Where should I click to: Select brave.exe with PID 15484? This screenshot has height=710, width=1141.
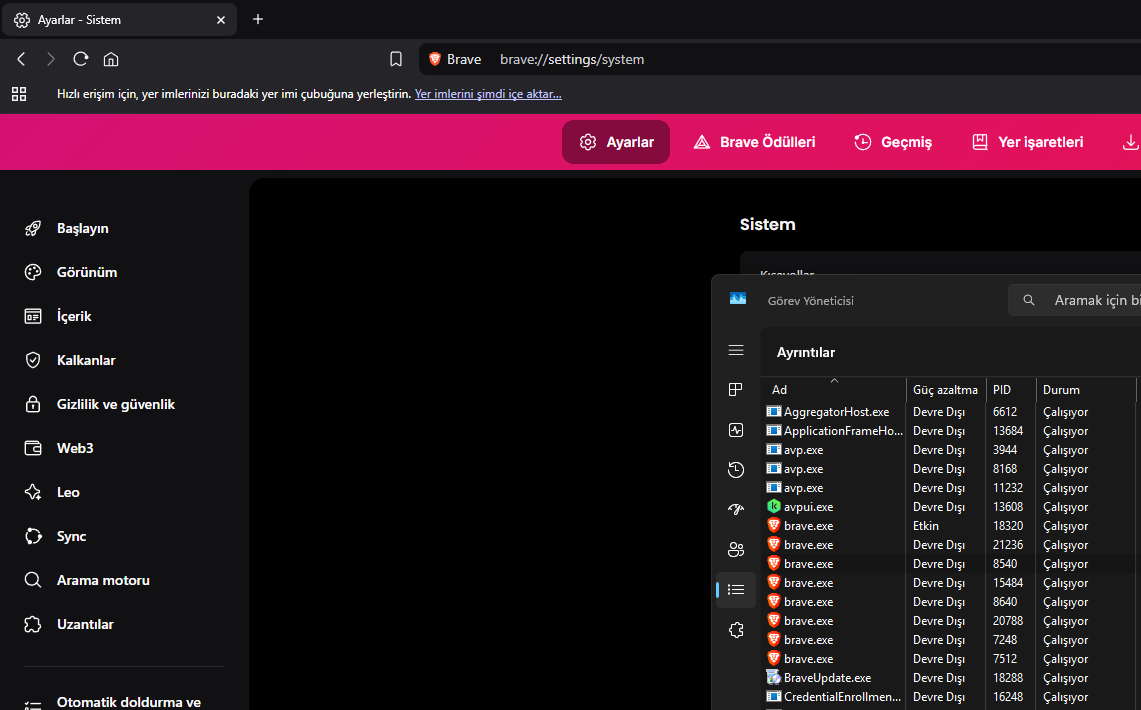click(952, 583)
